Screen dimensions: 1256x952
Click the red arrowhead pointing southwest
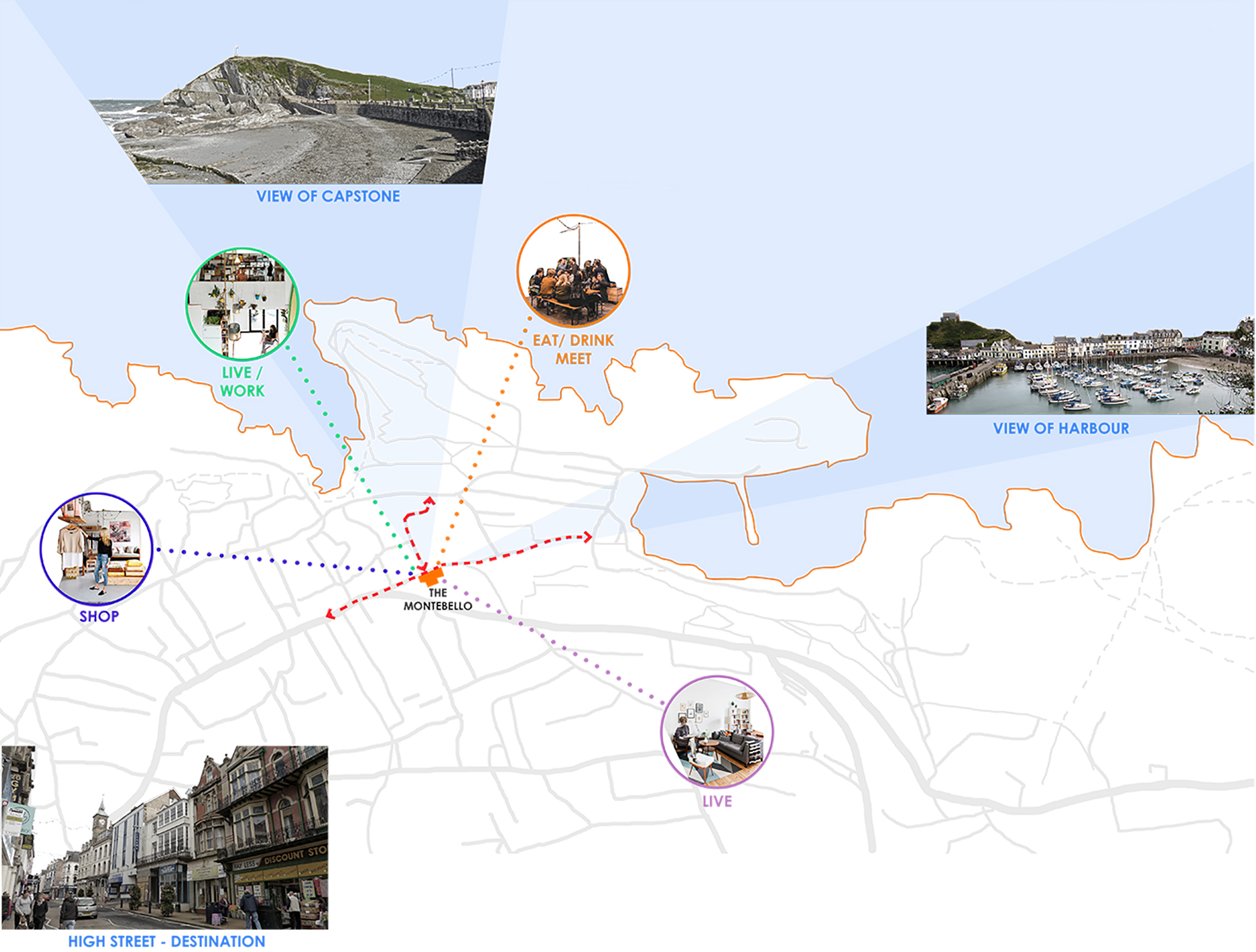click(x=330, y=614)
